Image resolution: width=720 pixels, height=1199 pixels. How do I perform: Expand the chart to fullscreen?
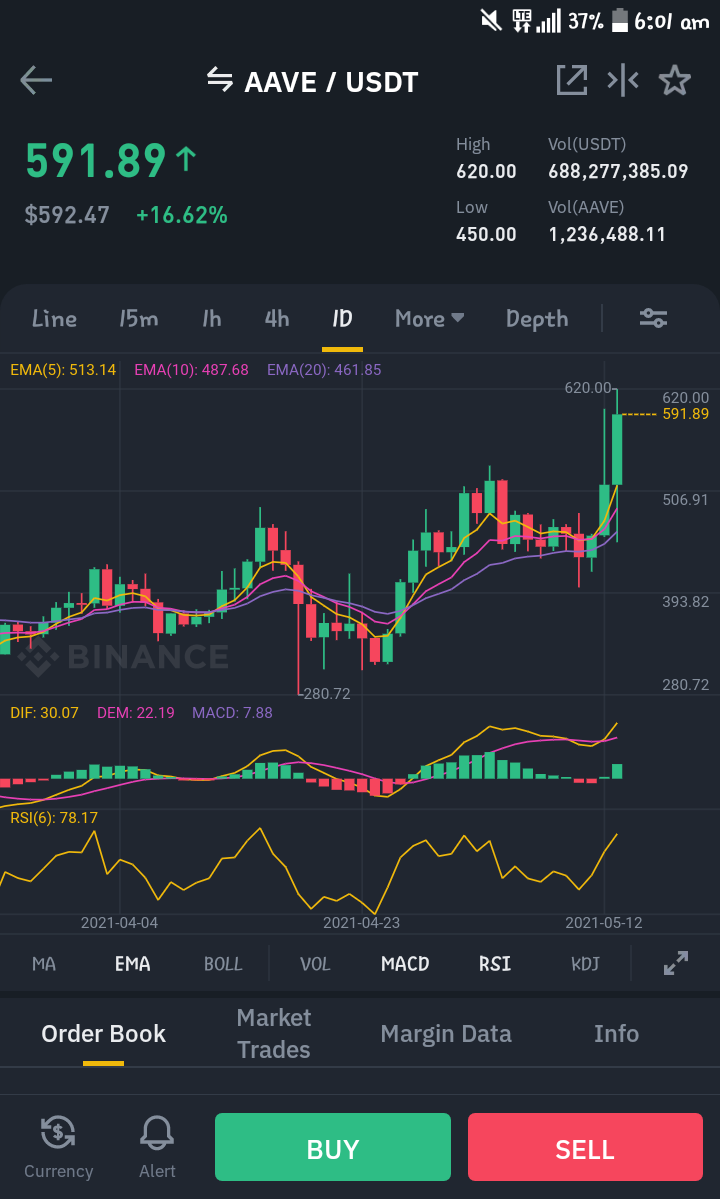point(676,963)
